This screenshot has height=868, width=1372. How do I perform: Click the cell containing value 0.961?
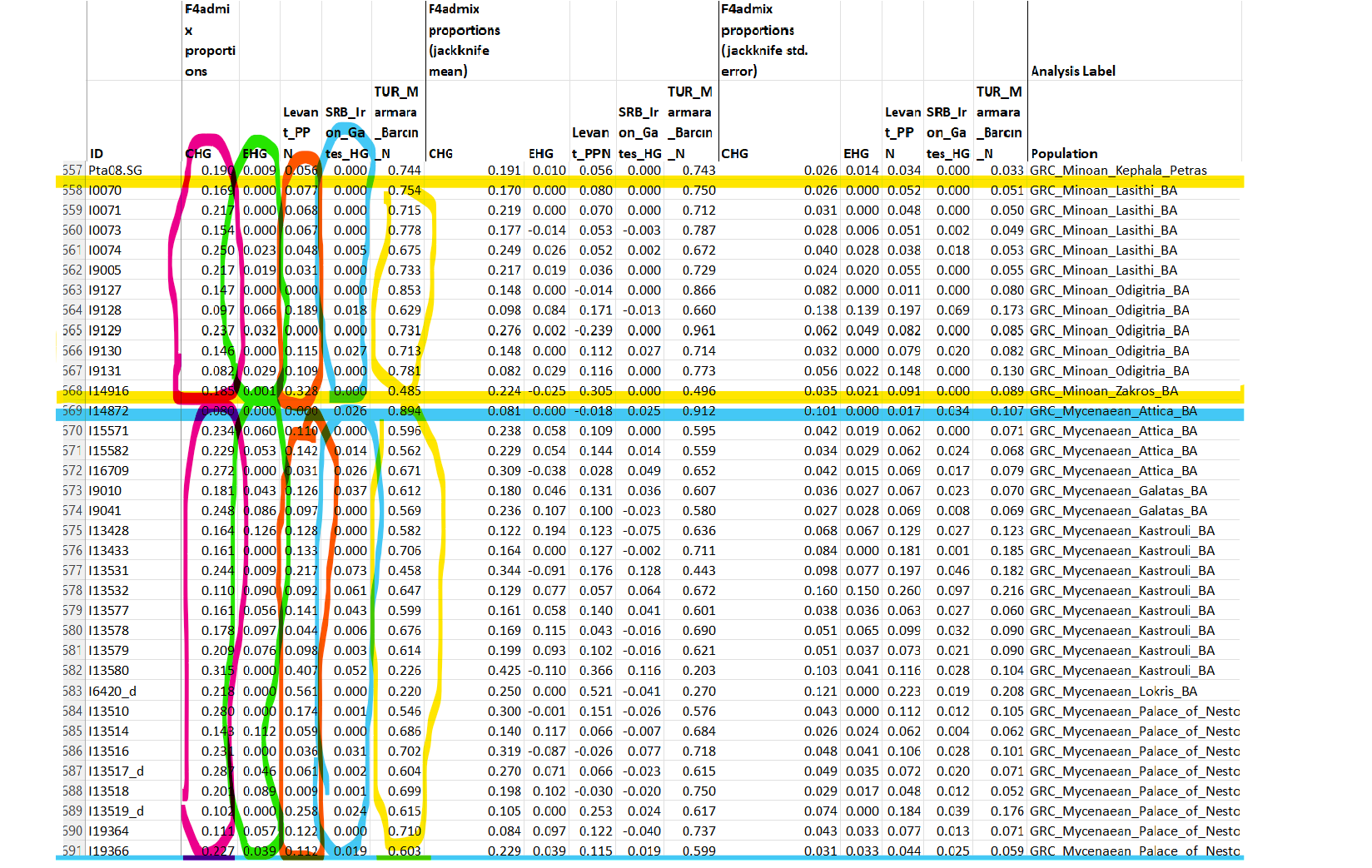[698, 330]
